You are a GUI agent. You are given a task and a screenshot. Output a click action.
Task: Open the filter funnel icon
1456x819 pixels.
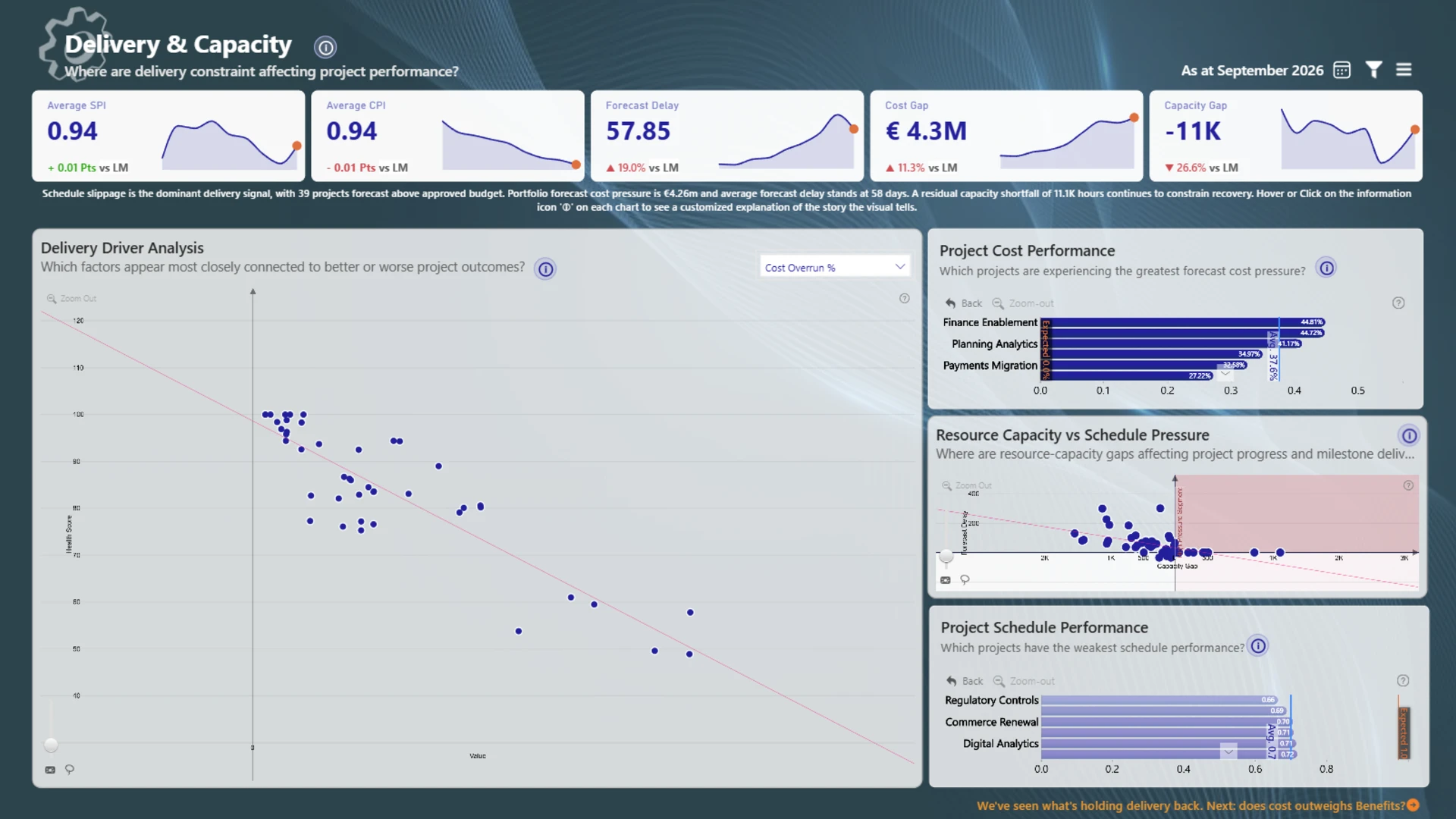[1373, 70]
